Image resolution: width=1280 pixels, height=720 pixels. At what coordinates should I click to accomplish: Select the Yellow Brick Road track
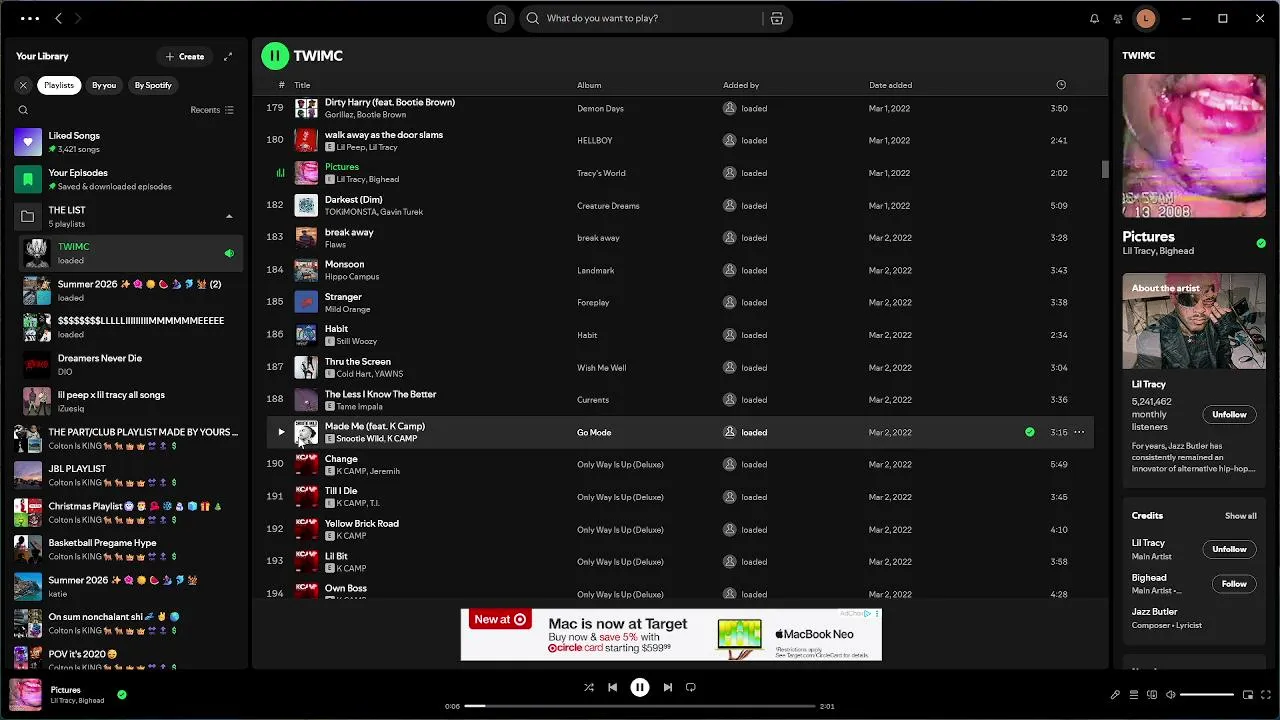(680, 529)
